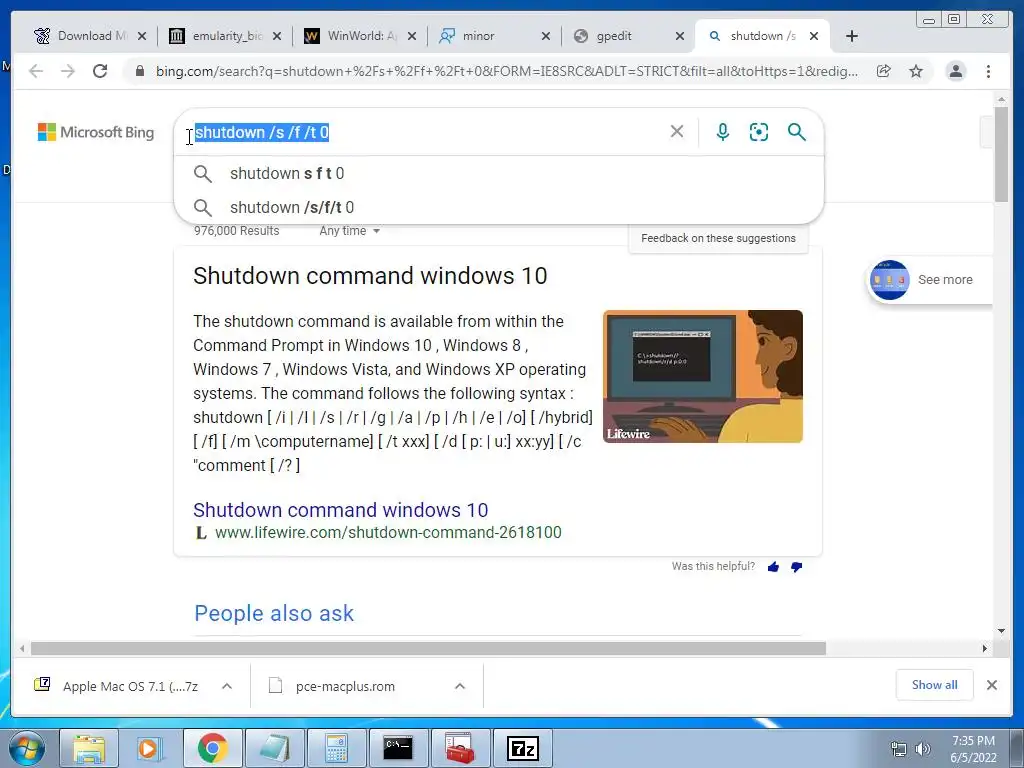Open Notepad taskbar icon

(274, 748)
